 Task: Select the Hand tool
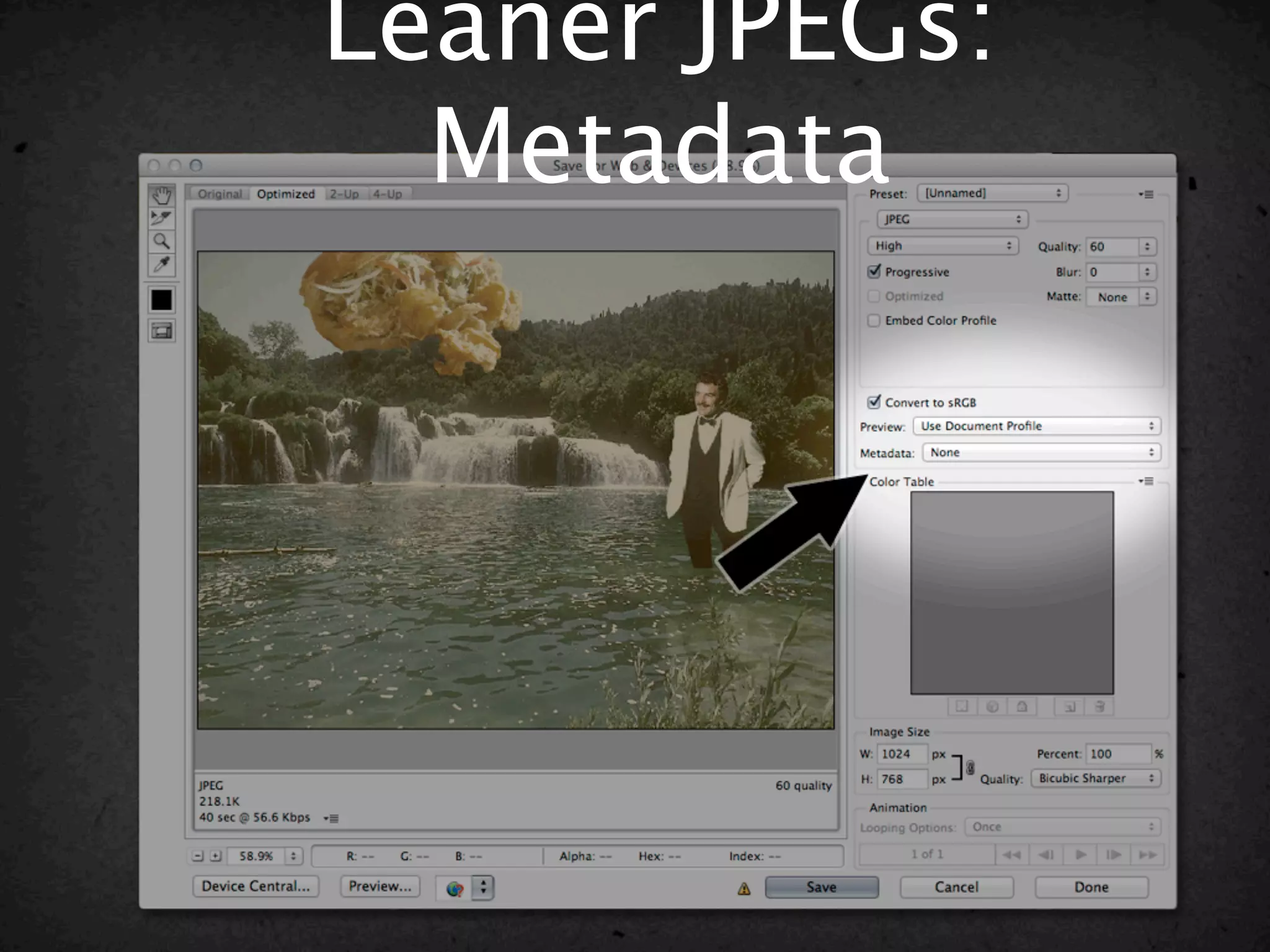[x=161, y=196]
